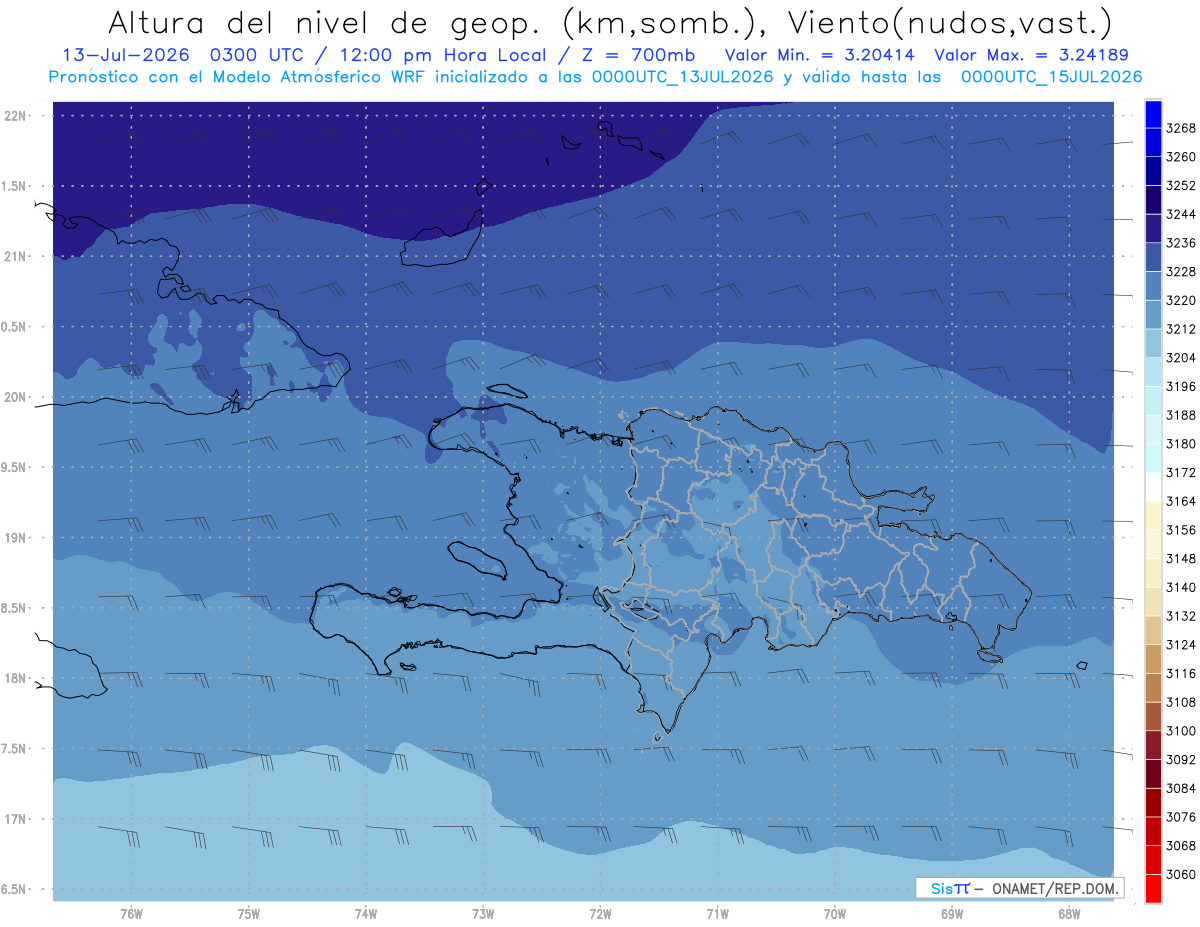Click the '74W' longitude label
The height and width of the screenshot is (927, 1200).
(366, 913)
